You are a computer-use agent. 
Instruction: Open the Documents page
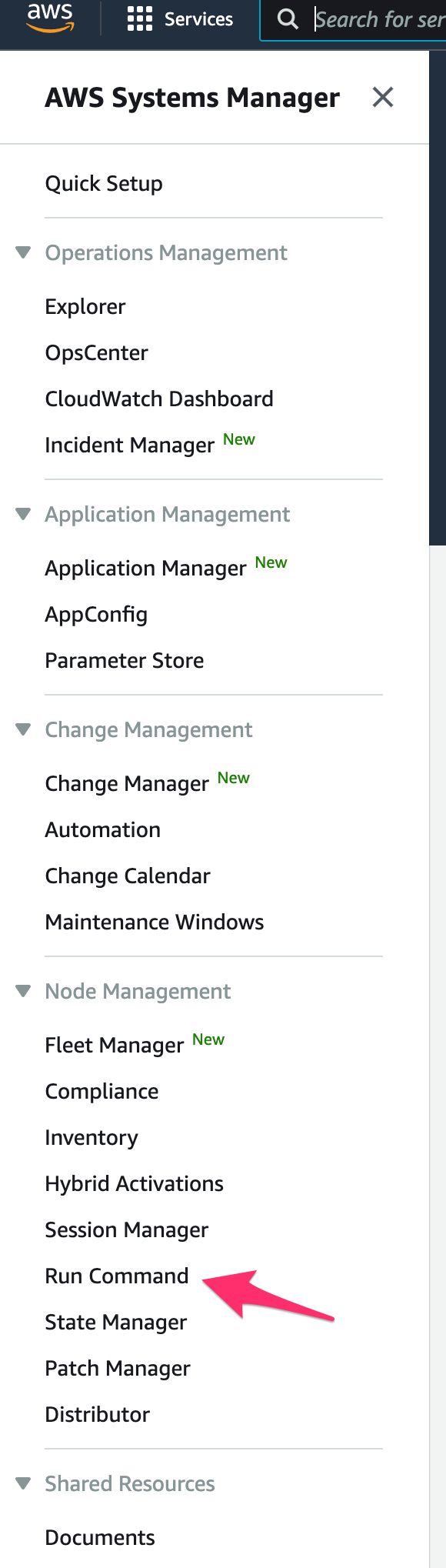[x=99, y=1536]
